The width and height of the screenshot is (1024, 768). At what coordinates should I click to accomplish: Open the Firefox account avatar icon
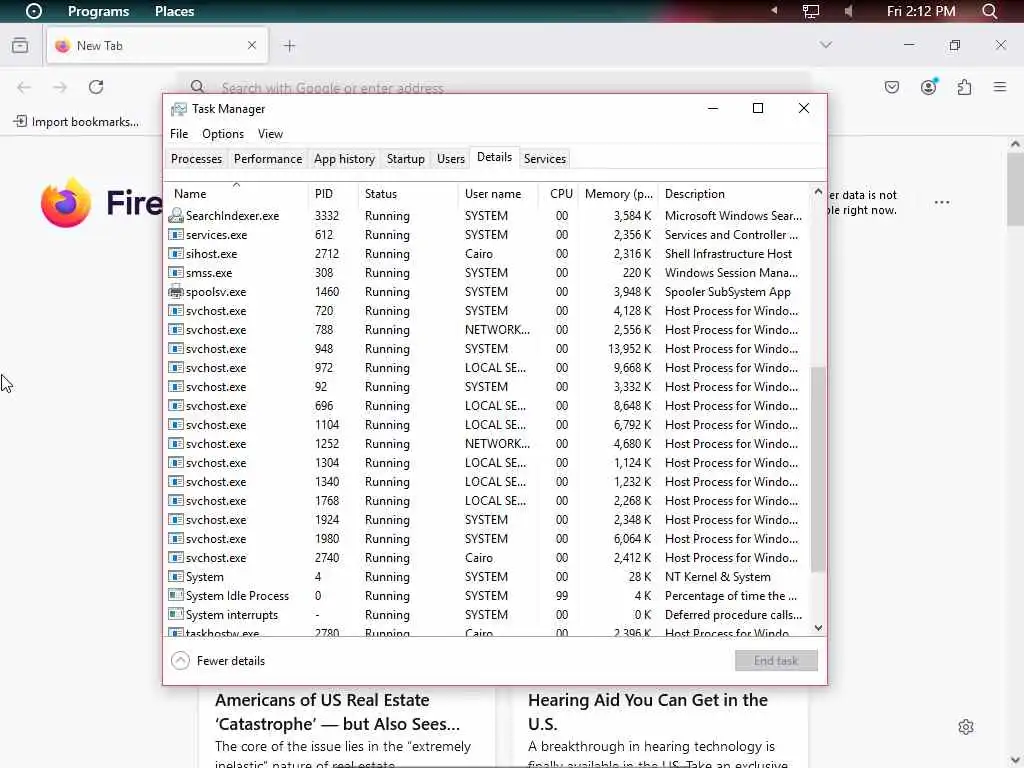[x=928, y=87]
